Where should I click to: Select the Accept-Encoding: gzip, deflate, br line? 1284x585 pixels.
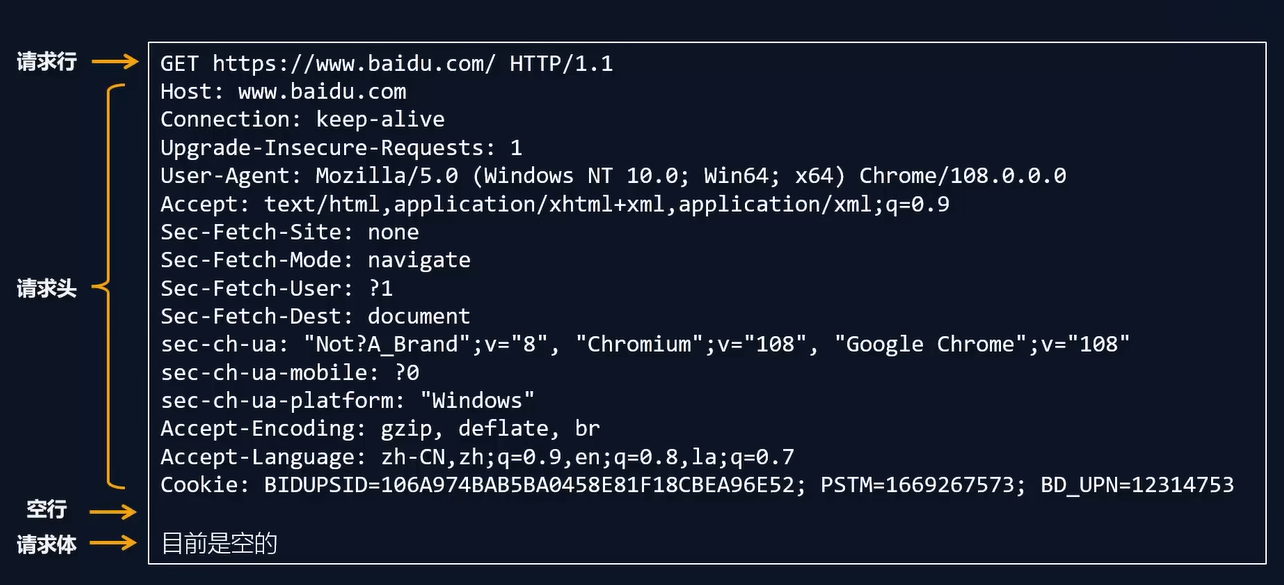(x=380, y=428)
